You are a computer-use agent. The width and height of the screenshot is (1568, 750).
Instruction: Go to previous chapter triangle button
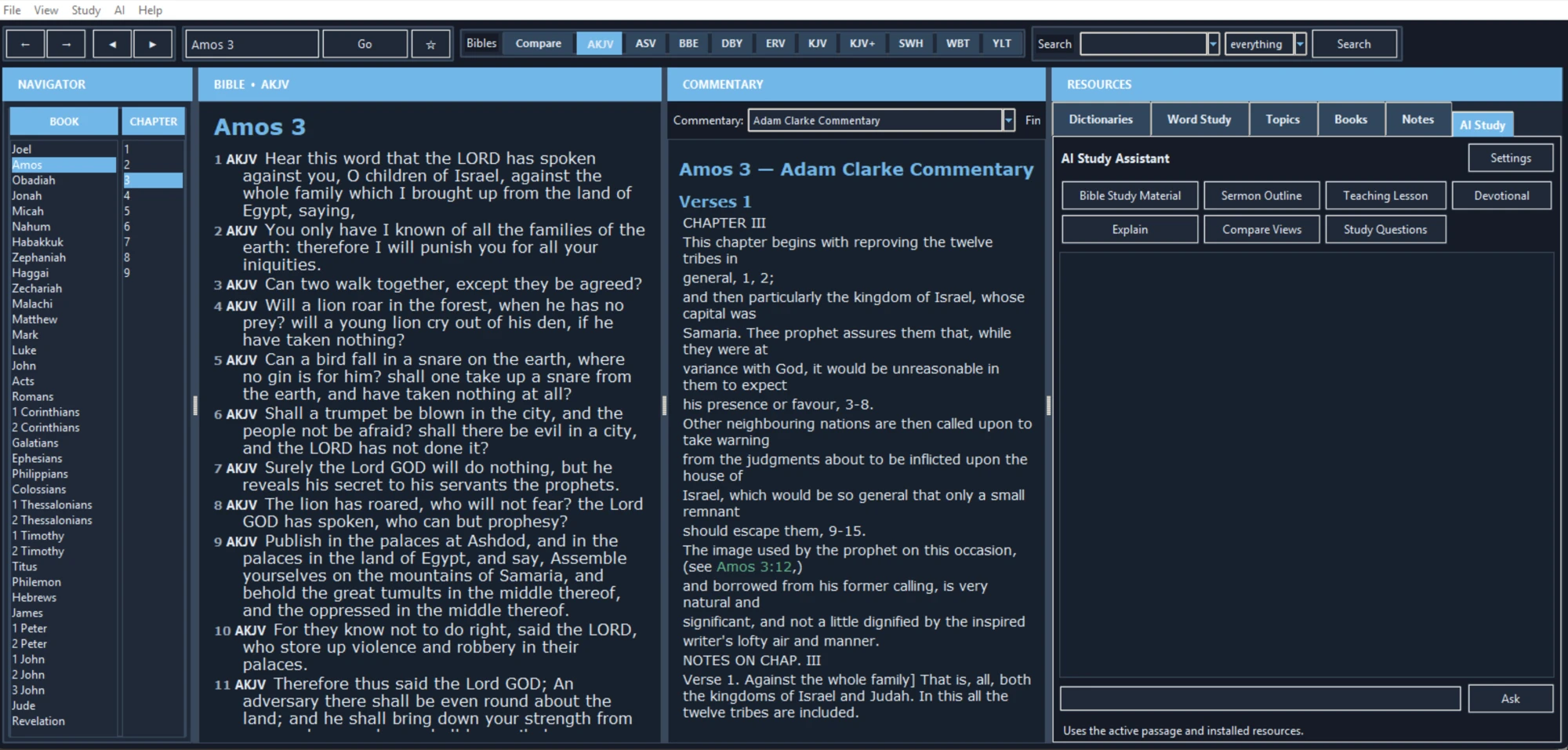point(112,44)
